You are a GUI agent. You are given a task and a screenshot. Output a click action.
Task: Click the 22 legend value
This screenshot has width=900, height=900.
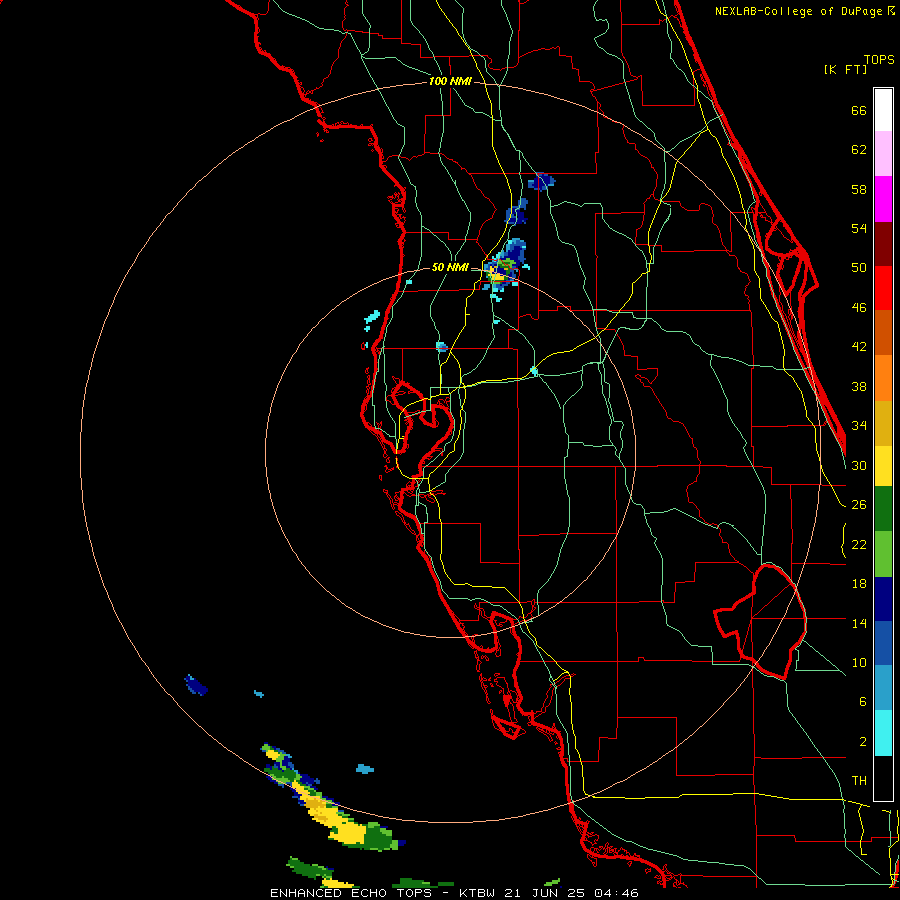859,545
